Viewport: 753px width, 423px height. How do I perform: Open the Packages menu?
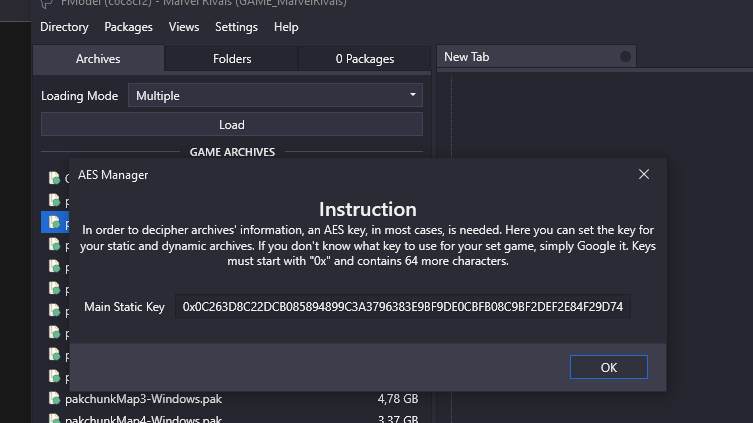(128, 27)
